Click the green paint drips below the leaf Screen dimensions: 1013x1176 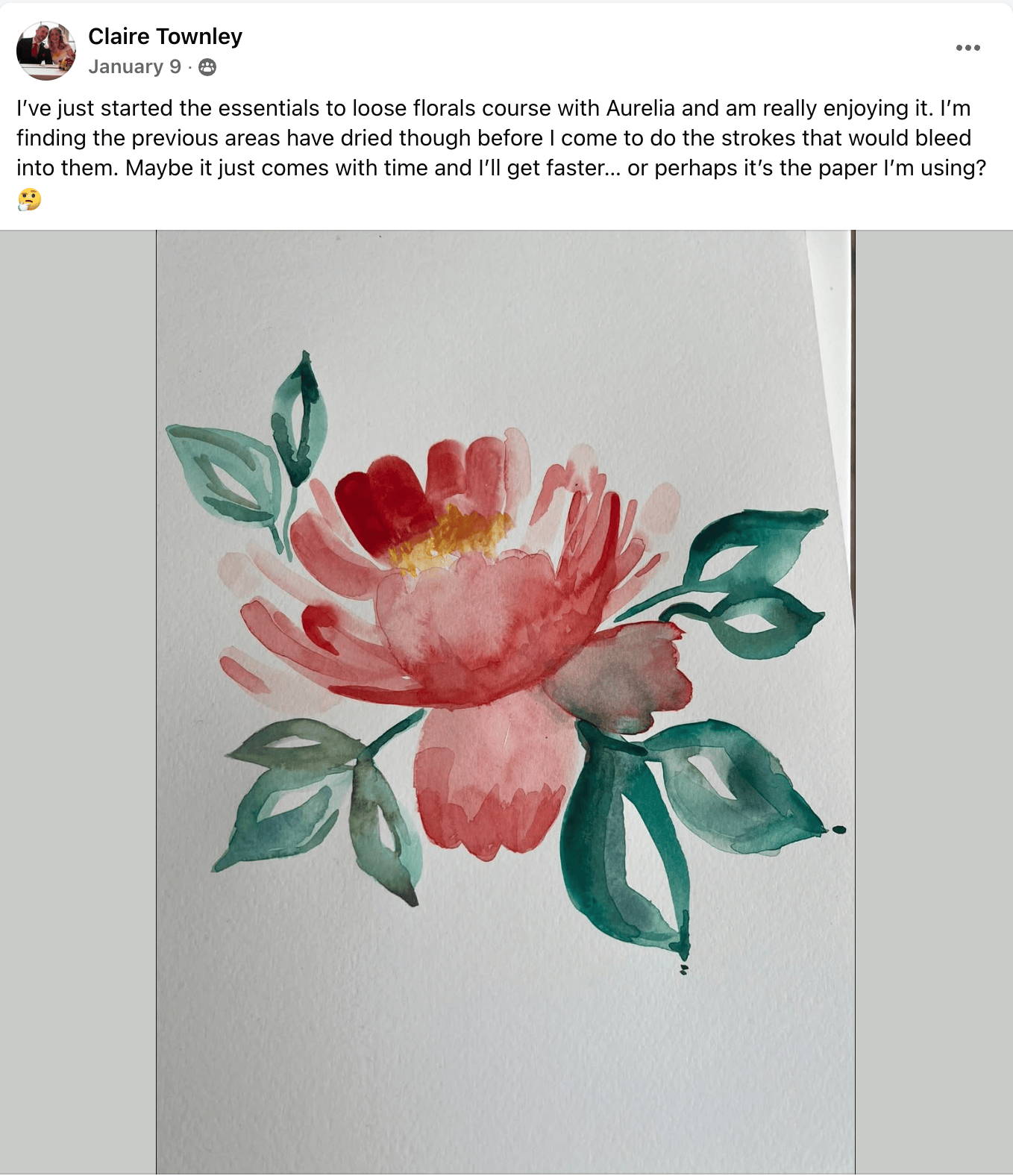tap(683, 969)
